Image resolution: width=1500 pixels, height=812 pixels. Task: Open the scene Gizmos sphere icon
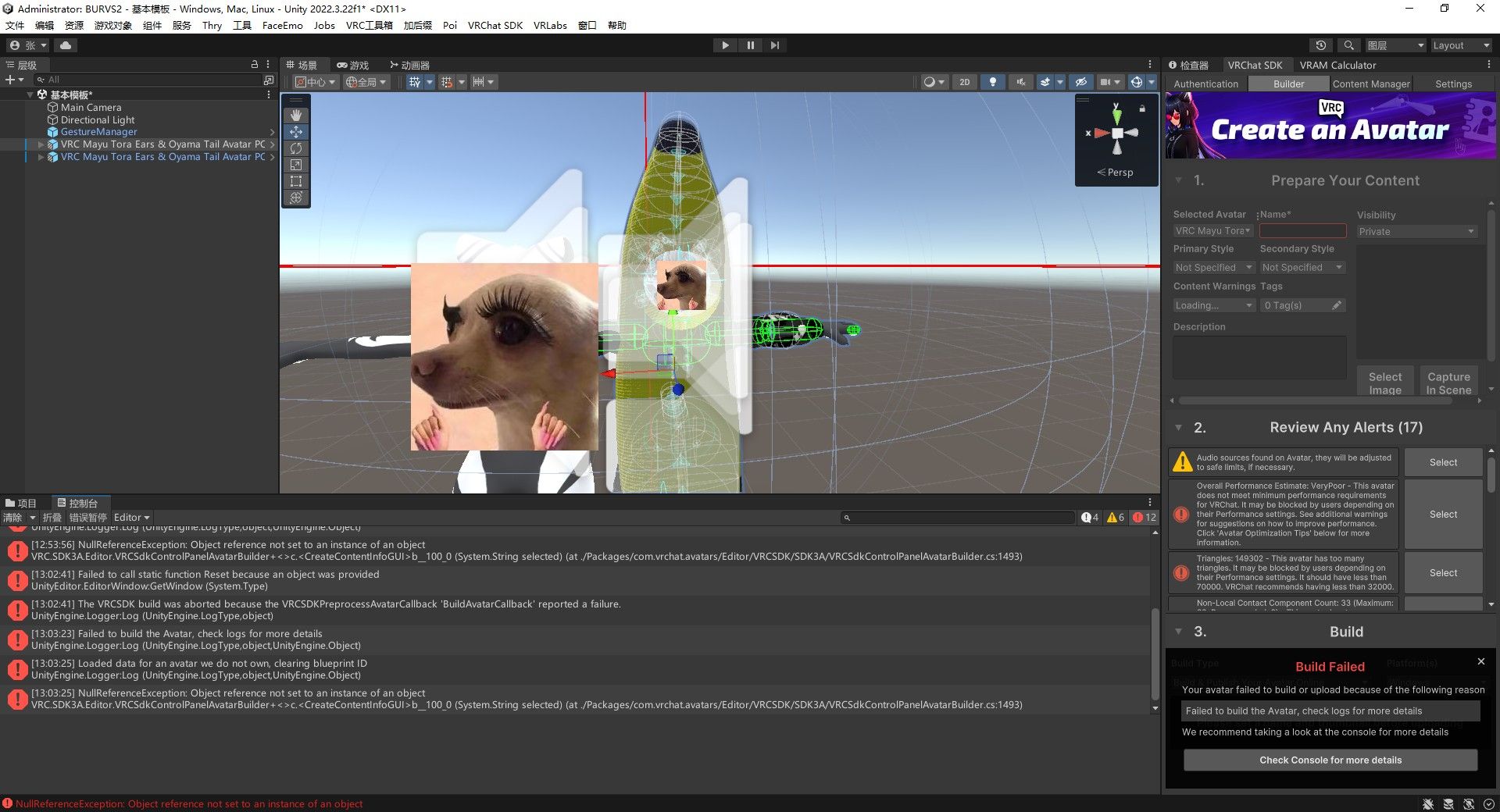pyautogui.click(x=1137, y=82)
